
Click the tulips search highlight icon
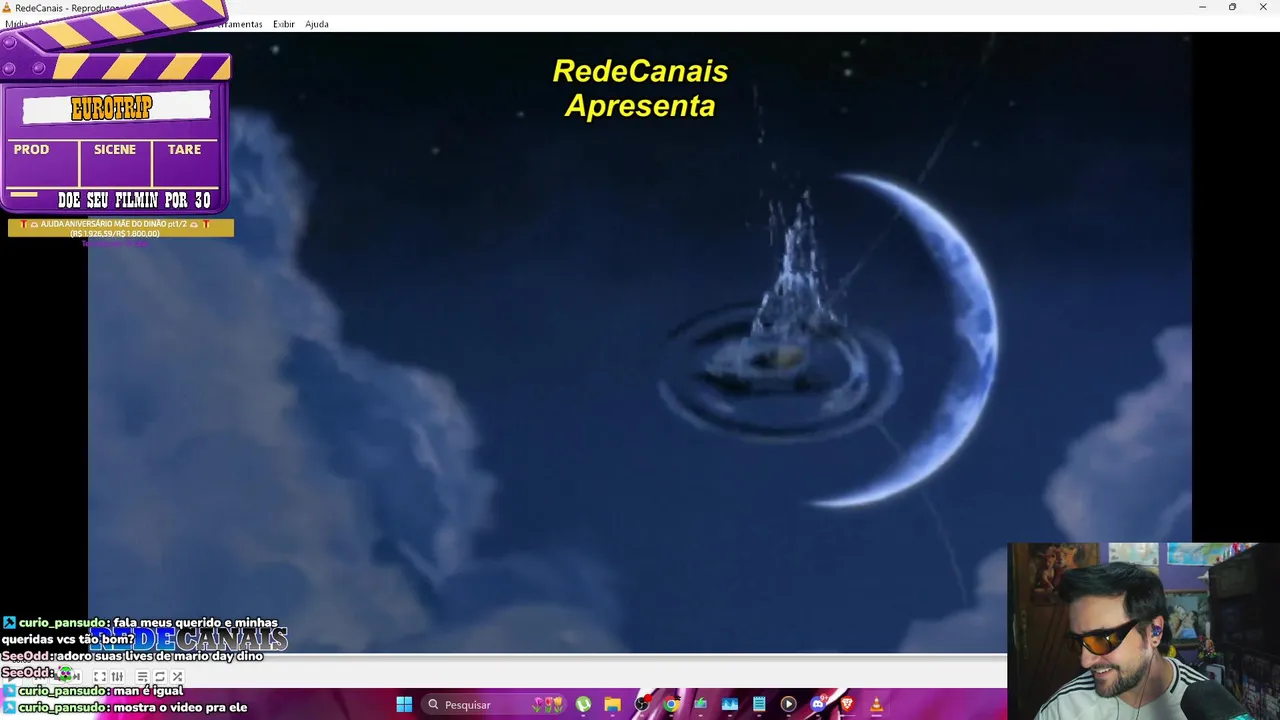pos(548,705)
